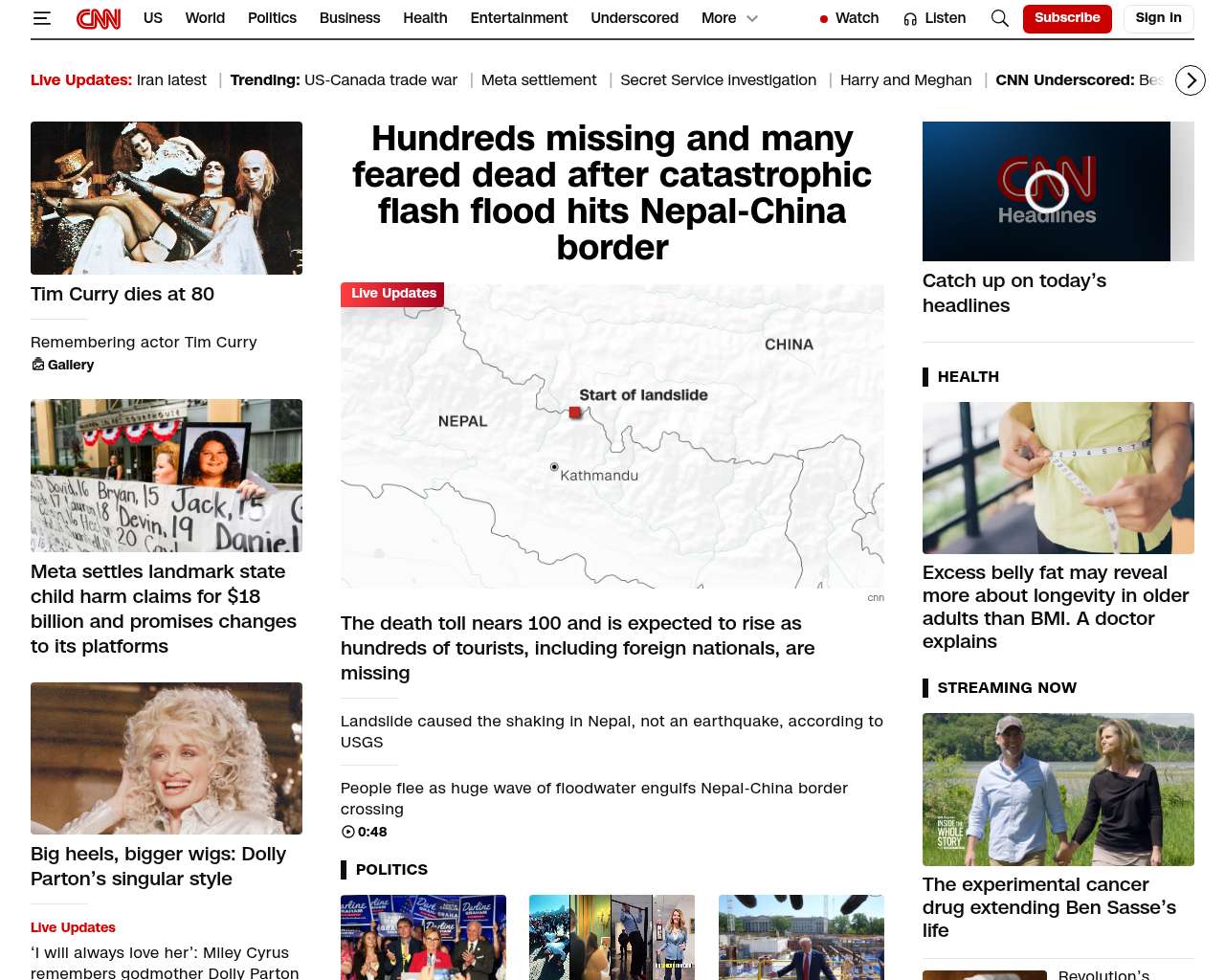
Task: Open the Health nav item
Action: click(425, 18)
